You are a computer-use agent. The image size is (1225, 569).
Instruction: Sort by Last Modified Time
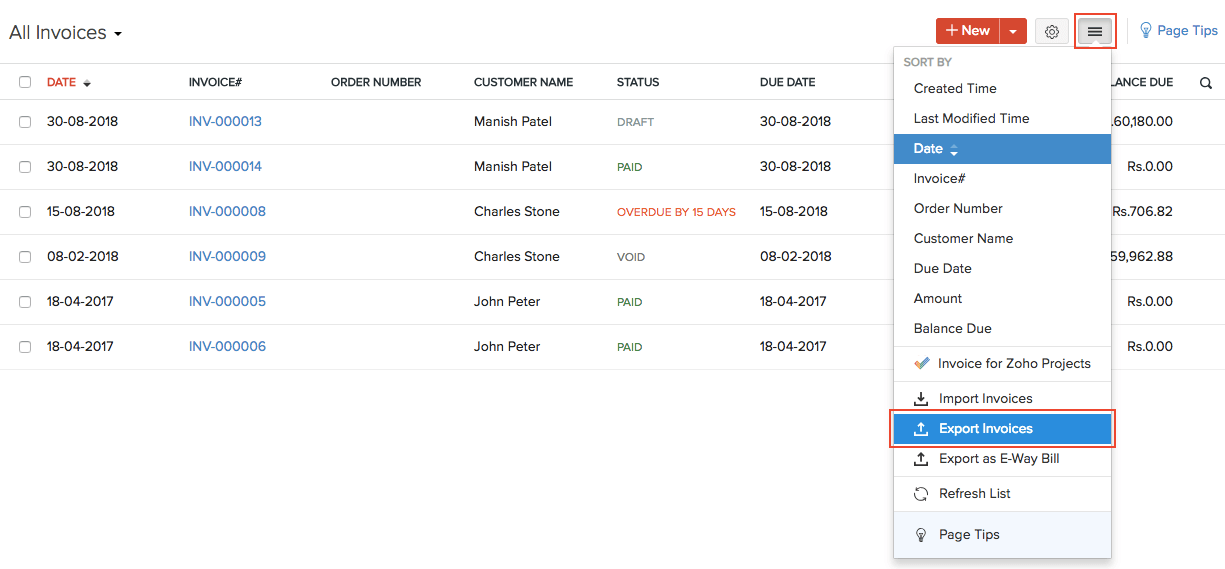971,119
